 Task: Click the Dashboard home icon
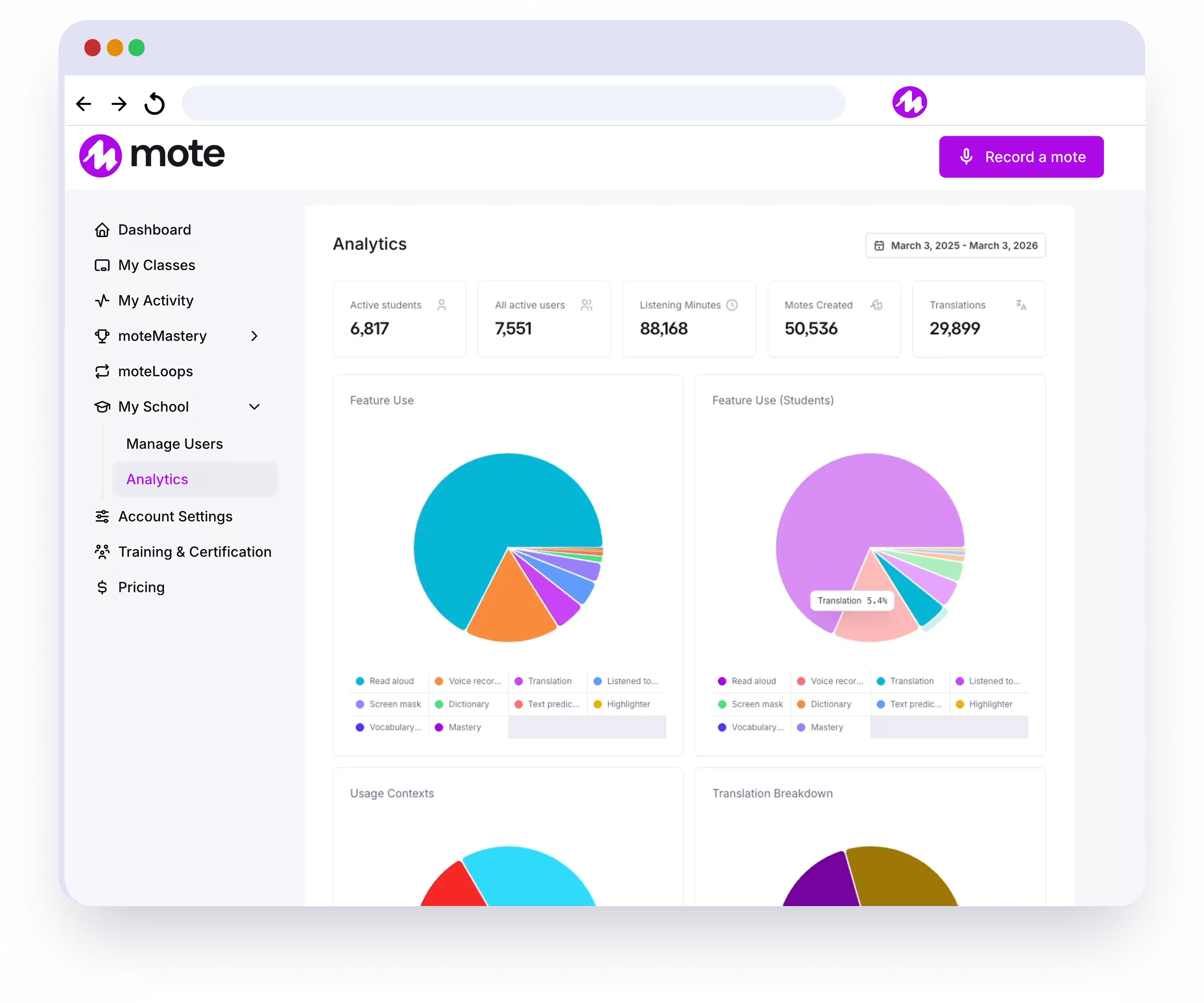pyautogui.click(x=102, y=230)
